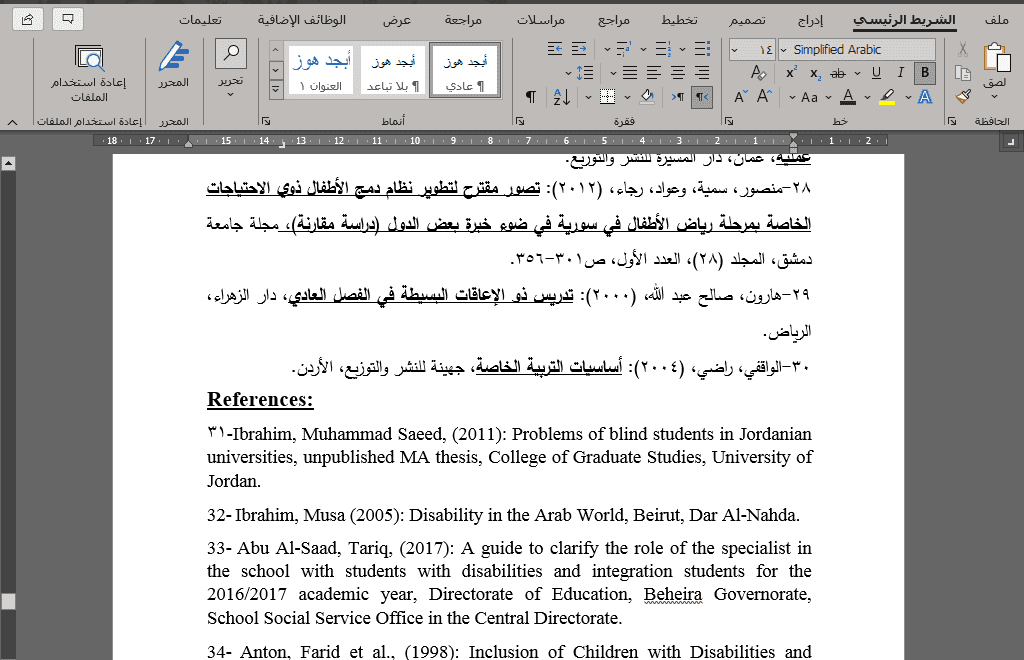Viewport: 1024px width, 660px height.
Task: Apply bullet list formatting
Action: (702, 49)
